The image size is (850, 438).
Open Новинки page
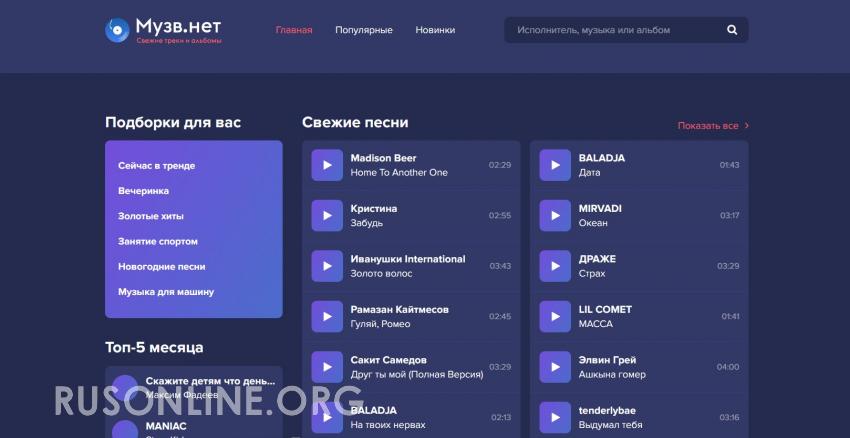pyautogui.click(x=435, y=30)
